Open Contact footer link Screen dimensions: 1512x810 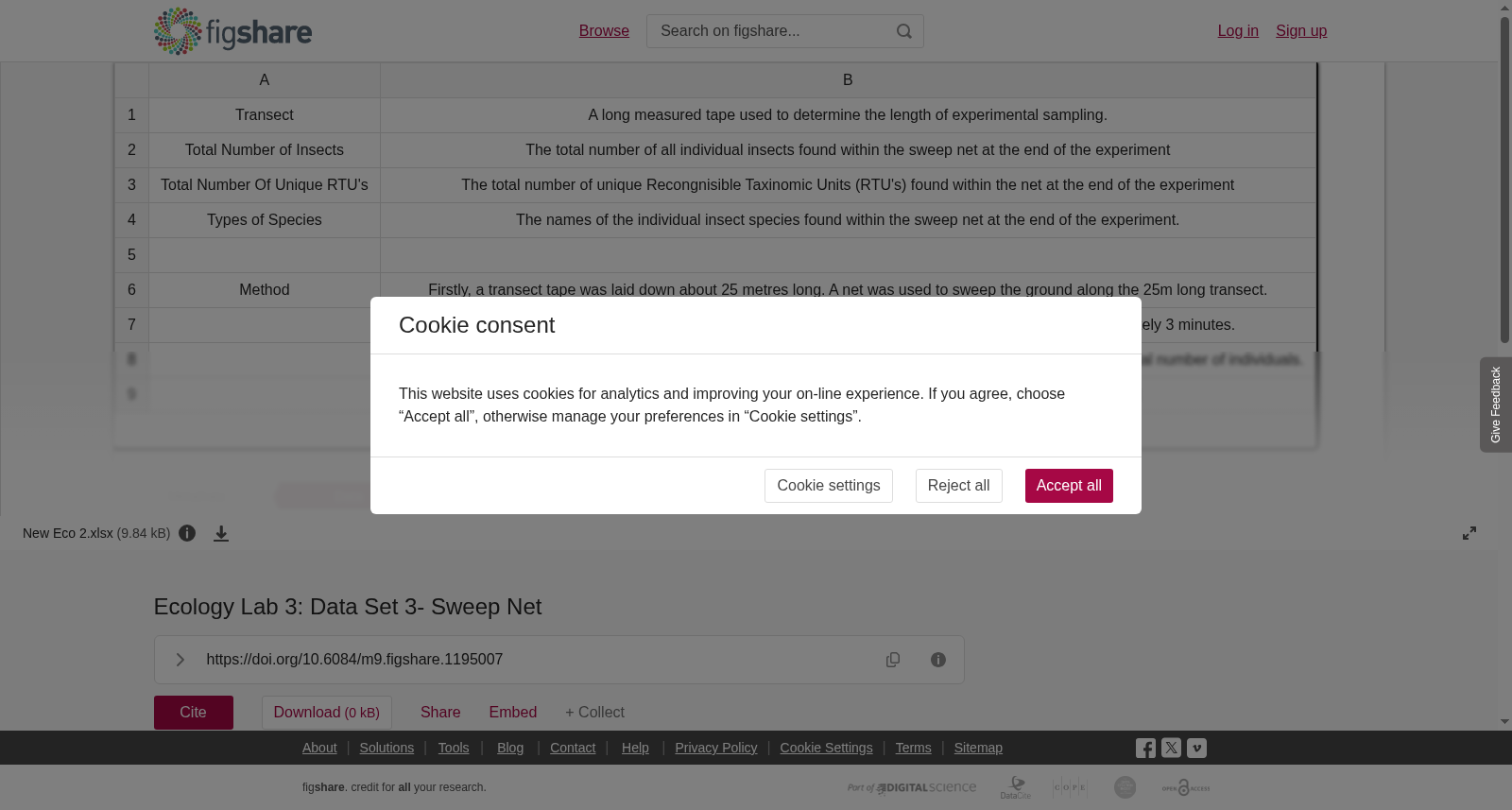573,748
